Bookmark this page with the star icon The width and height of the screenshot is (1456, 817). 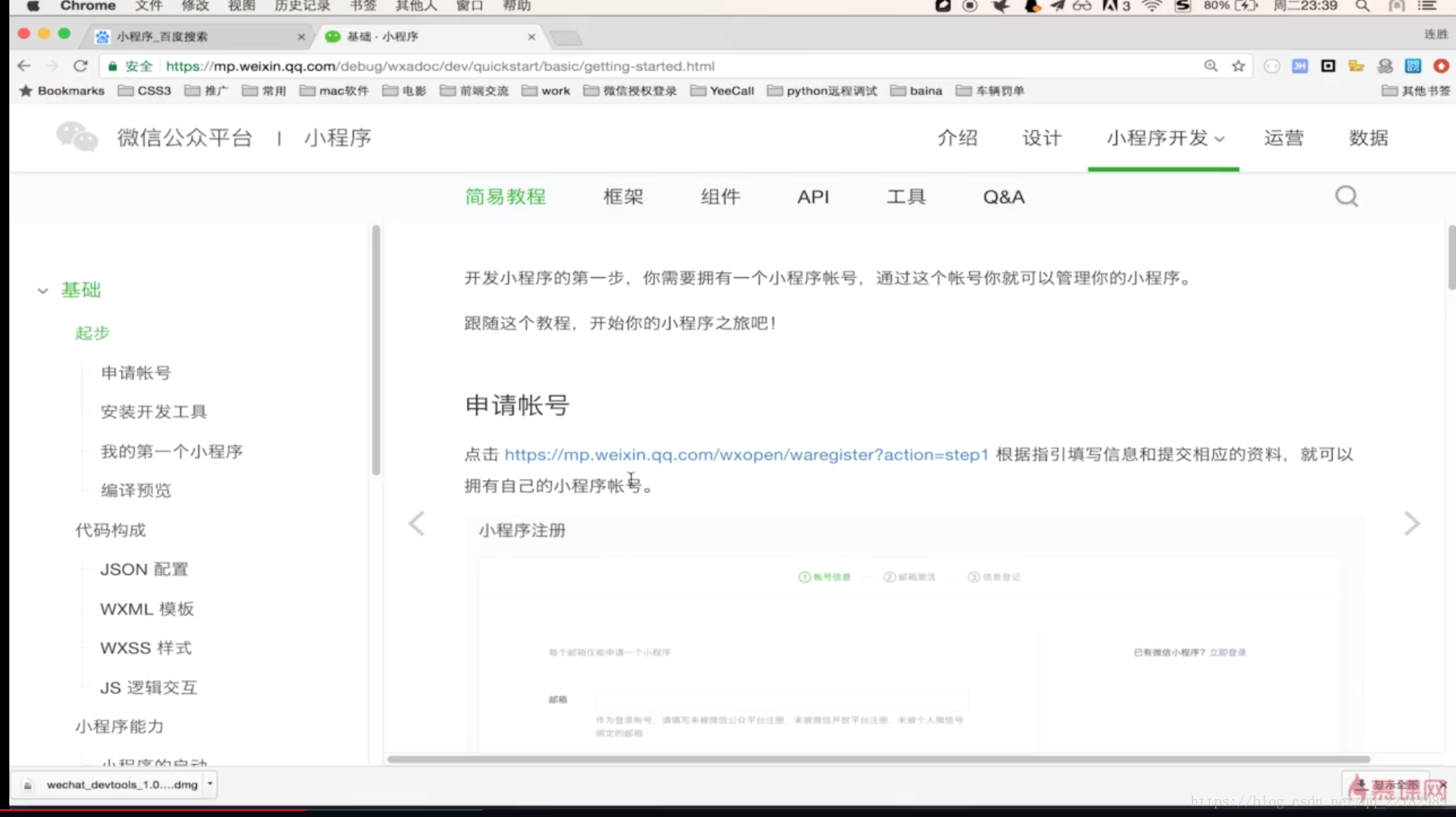(1238, 66)
